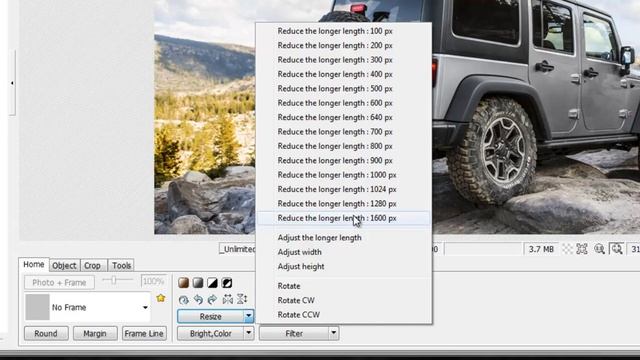640x360 pixels.
Task: Switch to the Home tab
Action: point(33,264)
